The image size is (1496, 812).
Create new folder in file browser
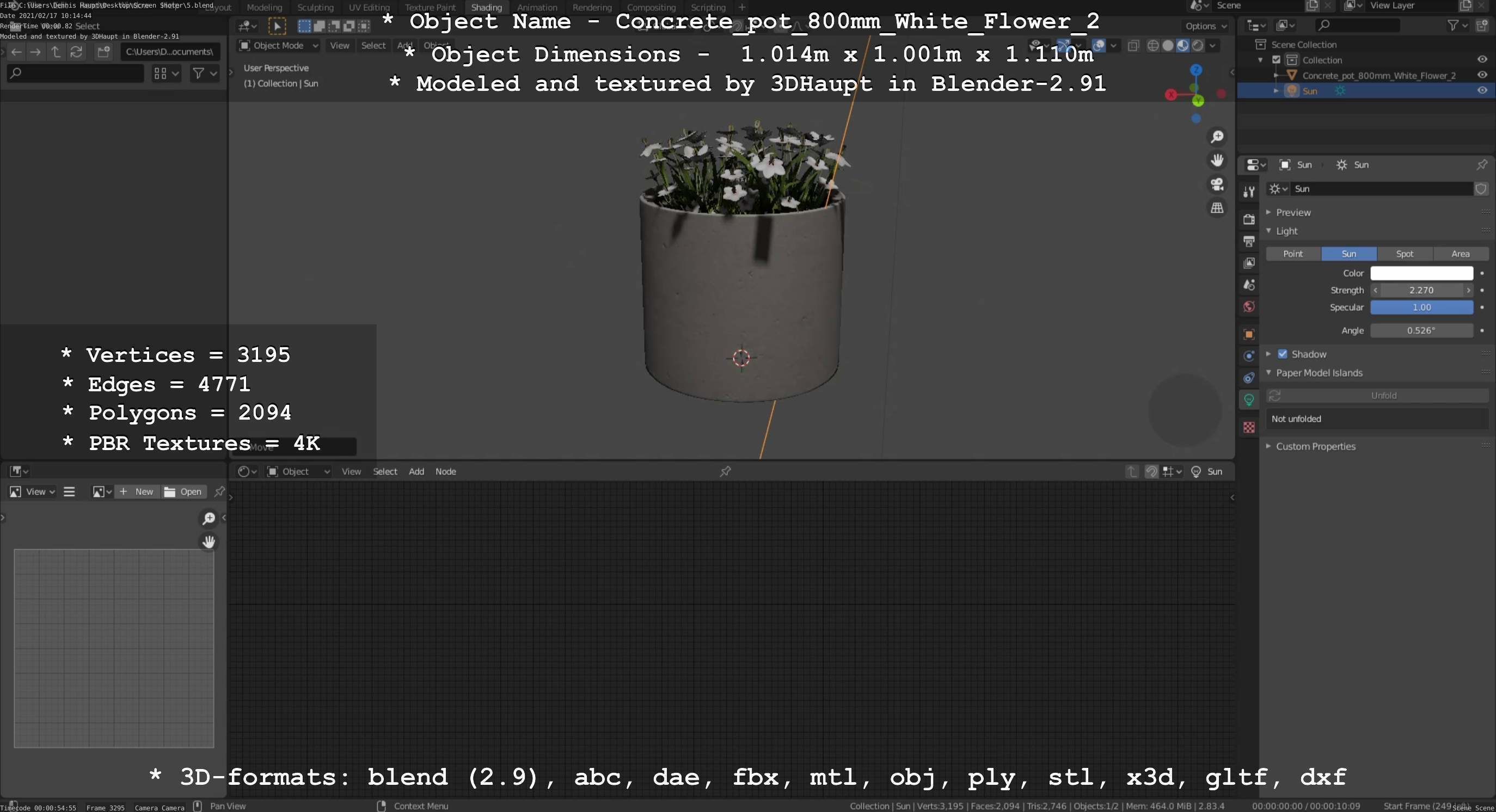point(103,52)
